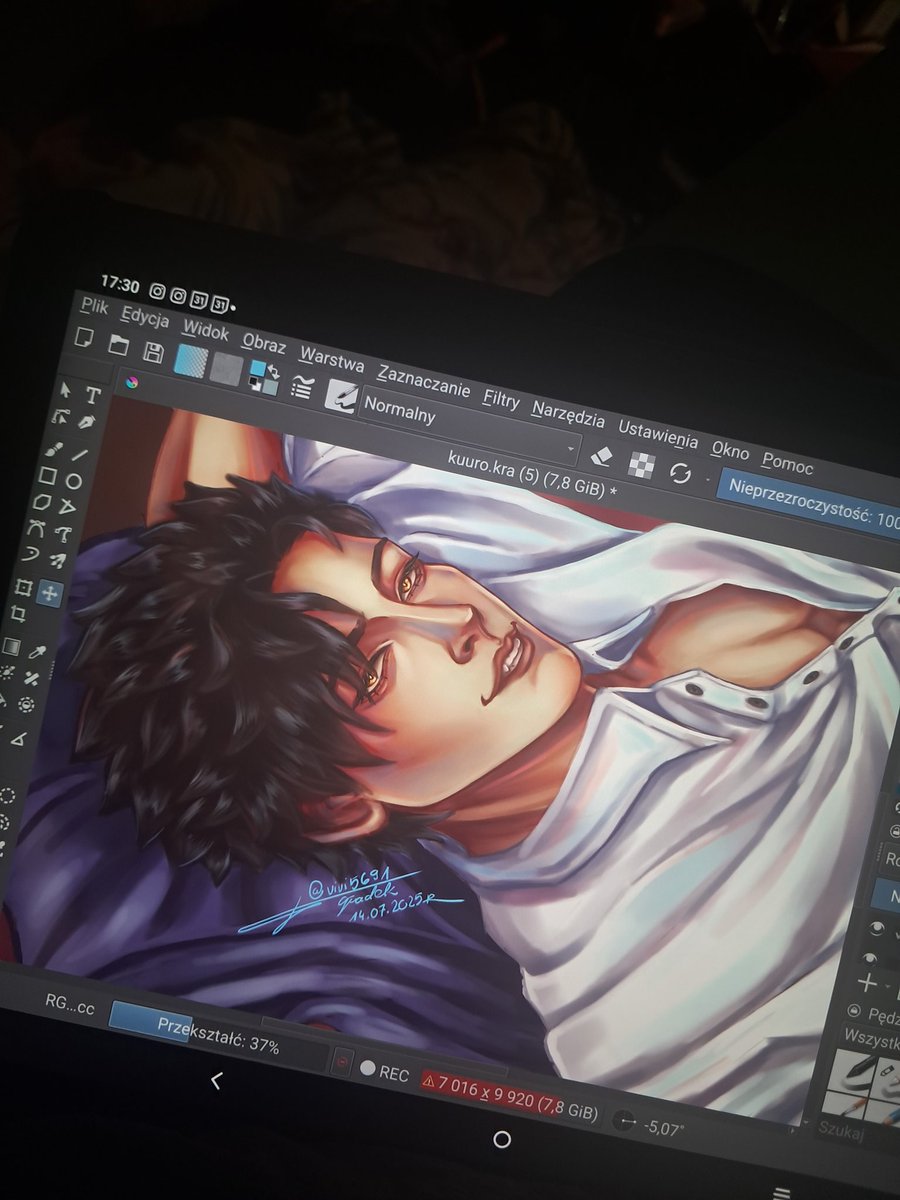Toggle visibility of the upper layer eye
This screenshot has width=900, height=1200.
(x=877, y=929)
